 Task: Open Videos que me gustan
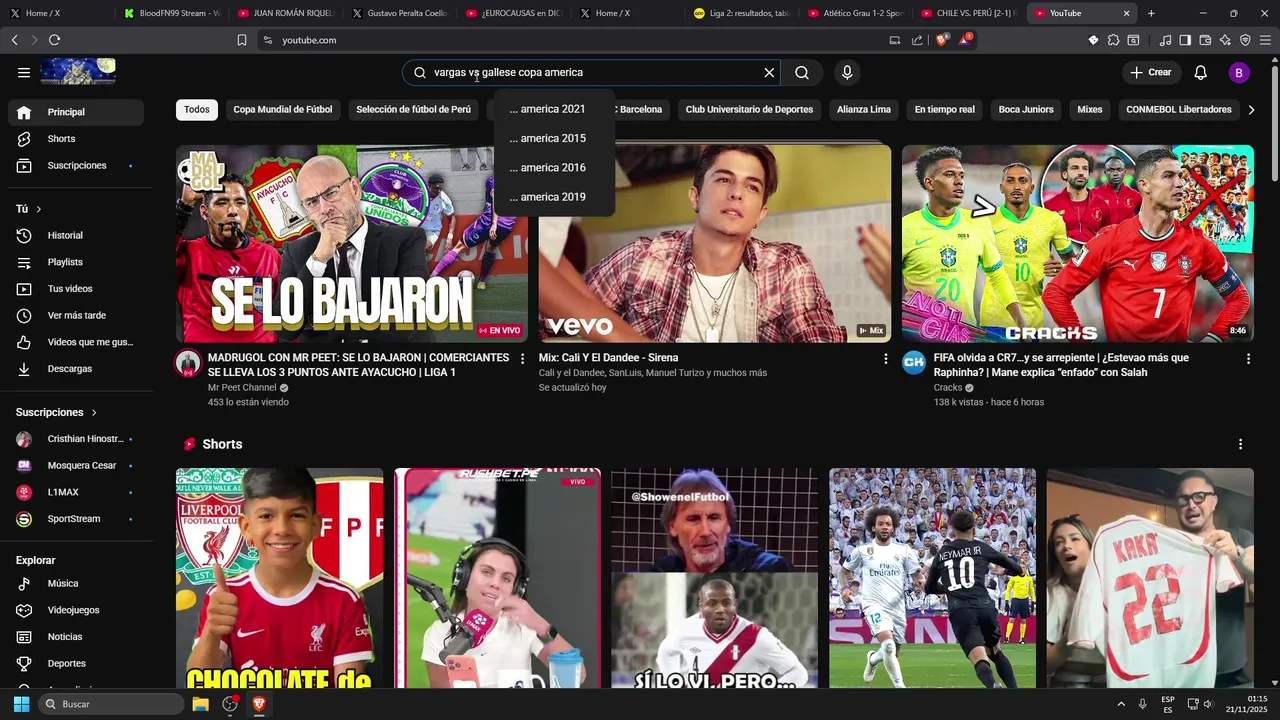point(76,342)
